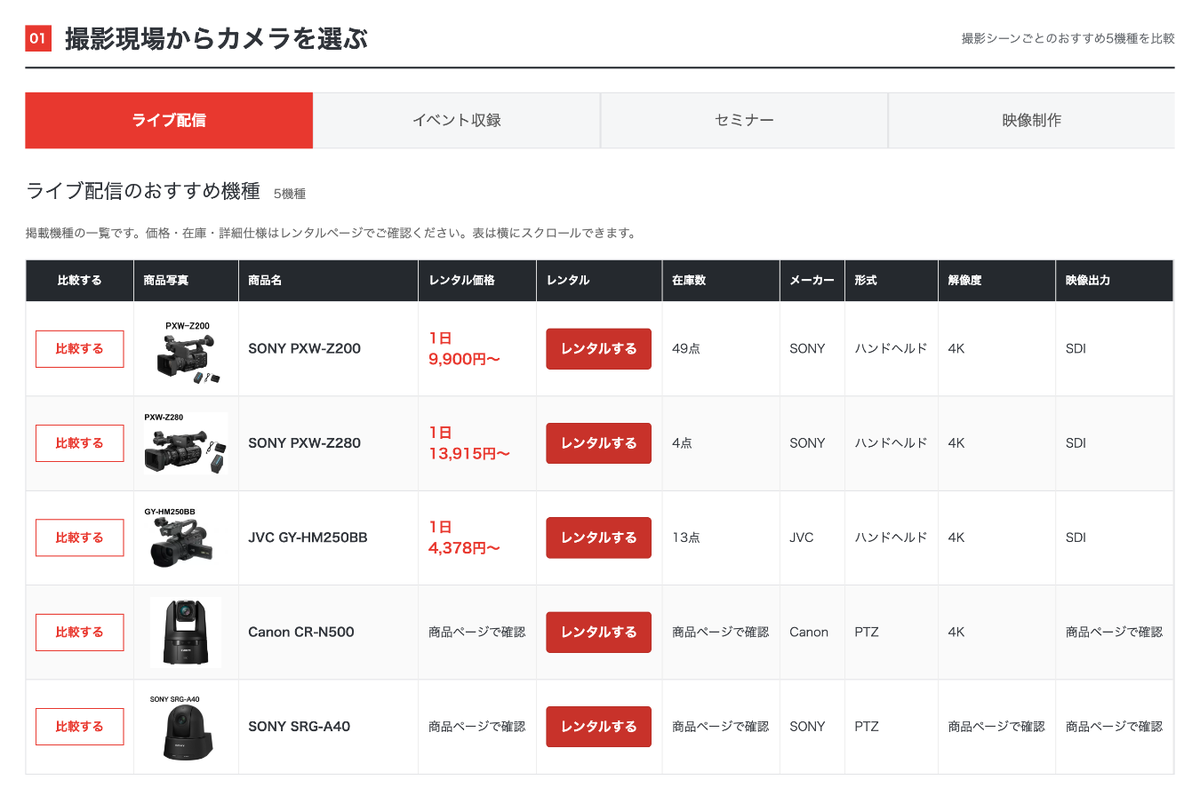The width and height of the screenshot is (1200, 796).
Task: Switch to the イベント収録 tab
Action: (x=457, y=120)
